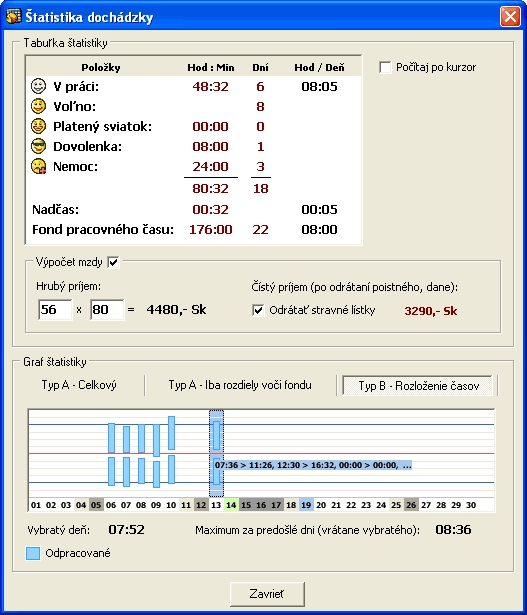Select blue-highlighted day 19 in chart
This screenshot has width=527, height=615.
point(306,505)
